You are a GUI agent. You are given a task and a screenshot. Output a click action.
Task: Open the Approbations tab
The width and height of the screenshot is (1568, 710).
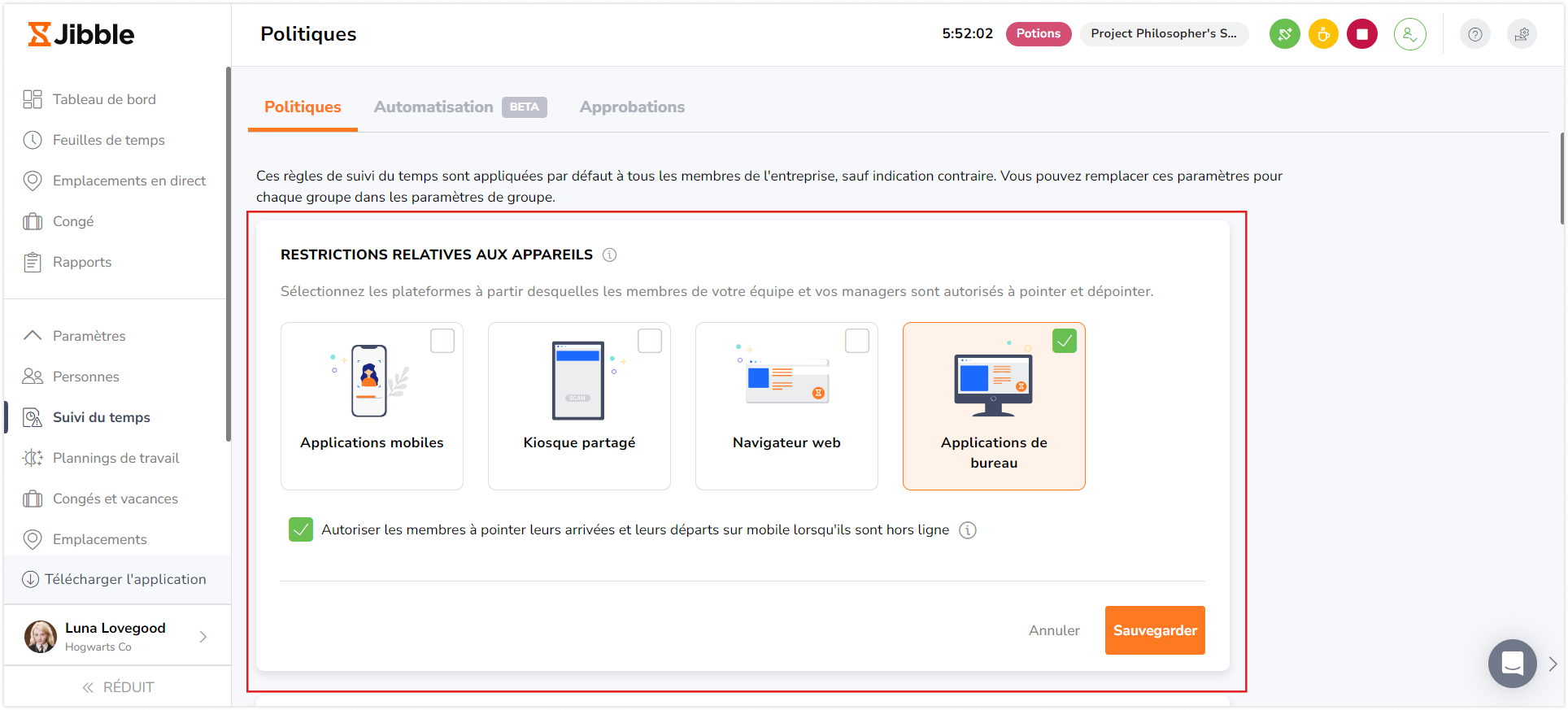click(632, 107)
